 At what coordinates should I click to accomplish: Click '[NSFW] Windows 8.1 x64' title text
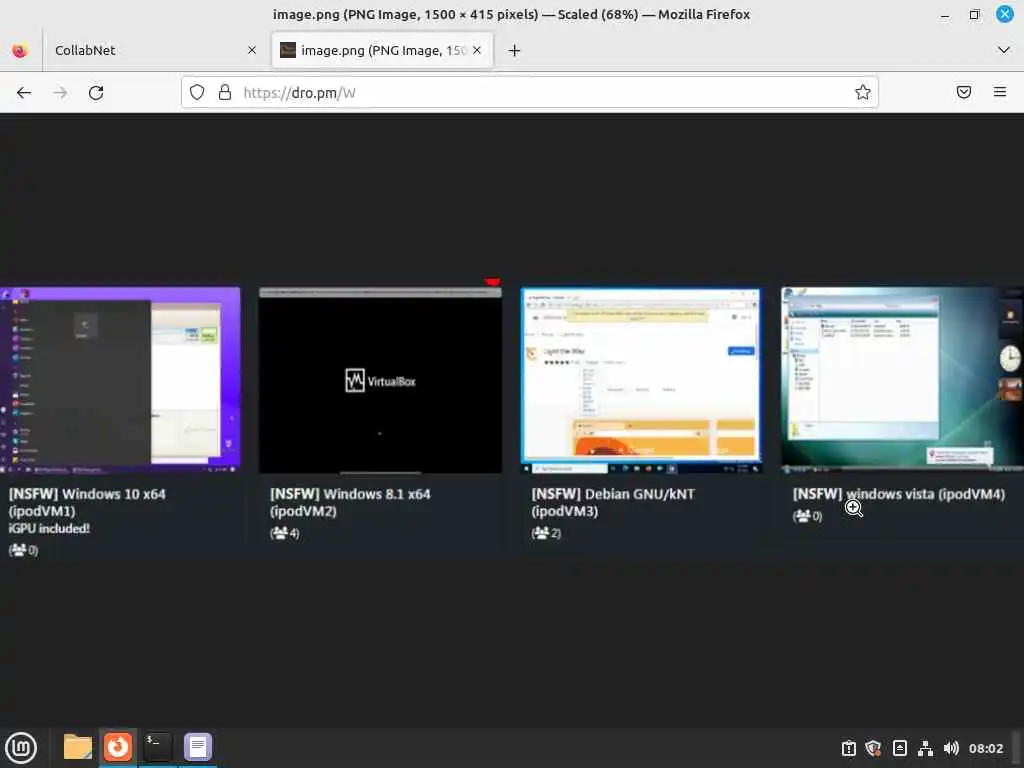(x=350, y=494)
